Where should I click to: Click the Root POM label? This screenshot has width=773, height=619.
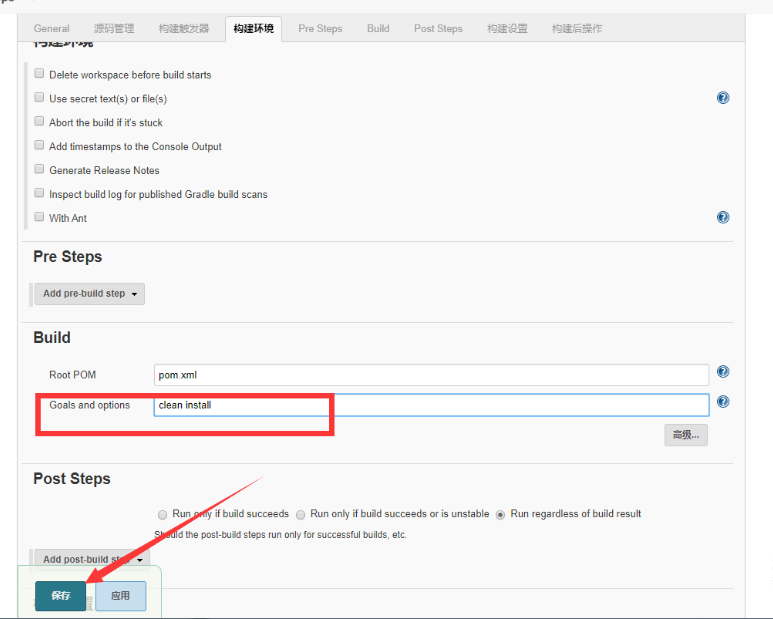coord(72,375)
